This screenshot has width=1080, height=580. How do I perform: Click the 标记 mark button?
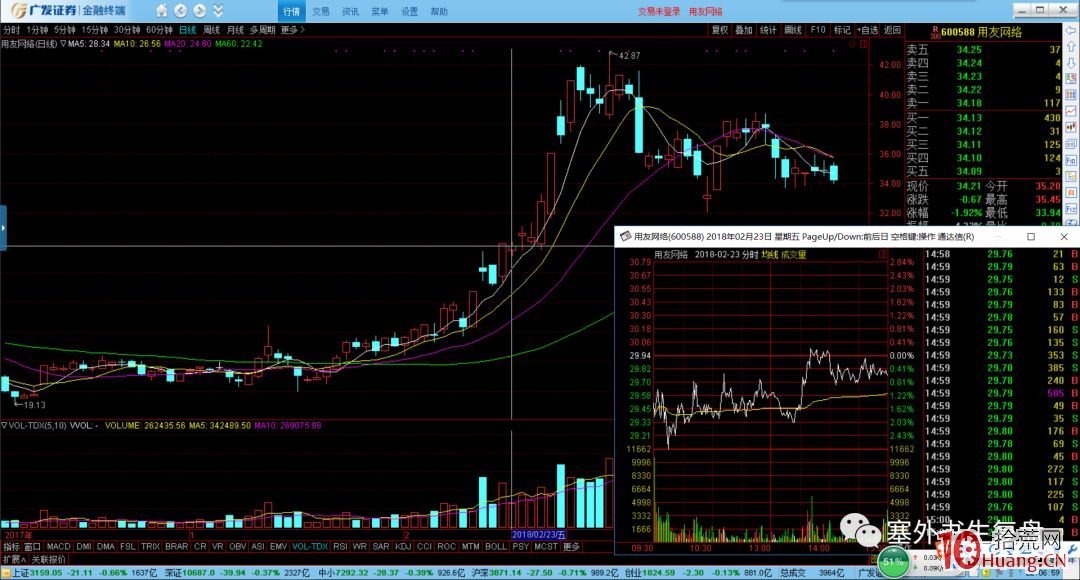tap(842, 30)
